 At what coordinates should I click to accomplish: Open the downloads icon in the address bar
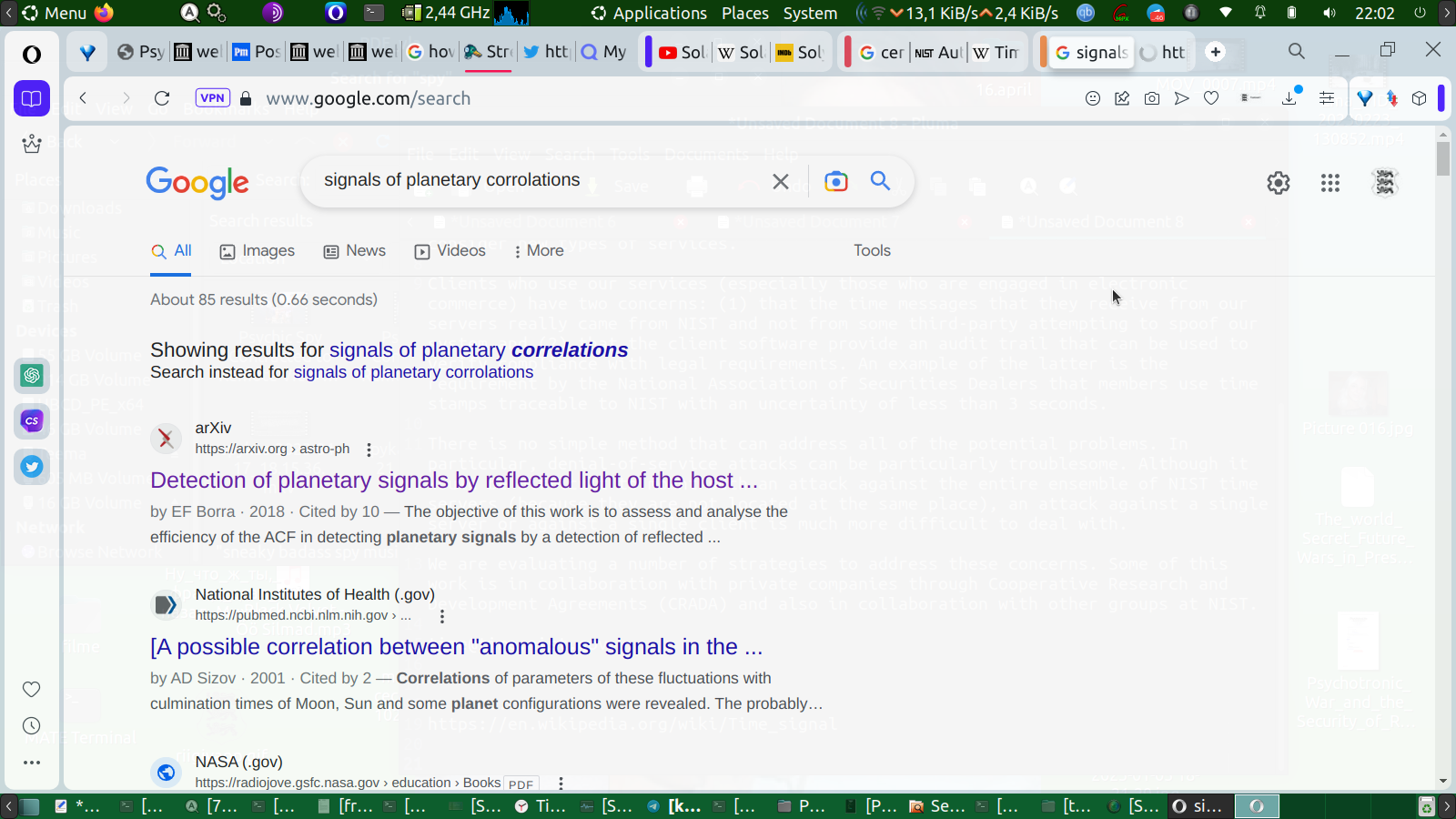1289,98
